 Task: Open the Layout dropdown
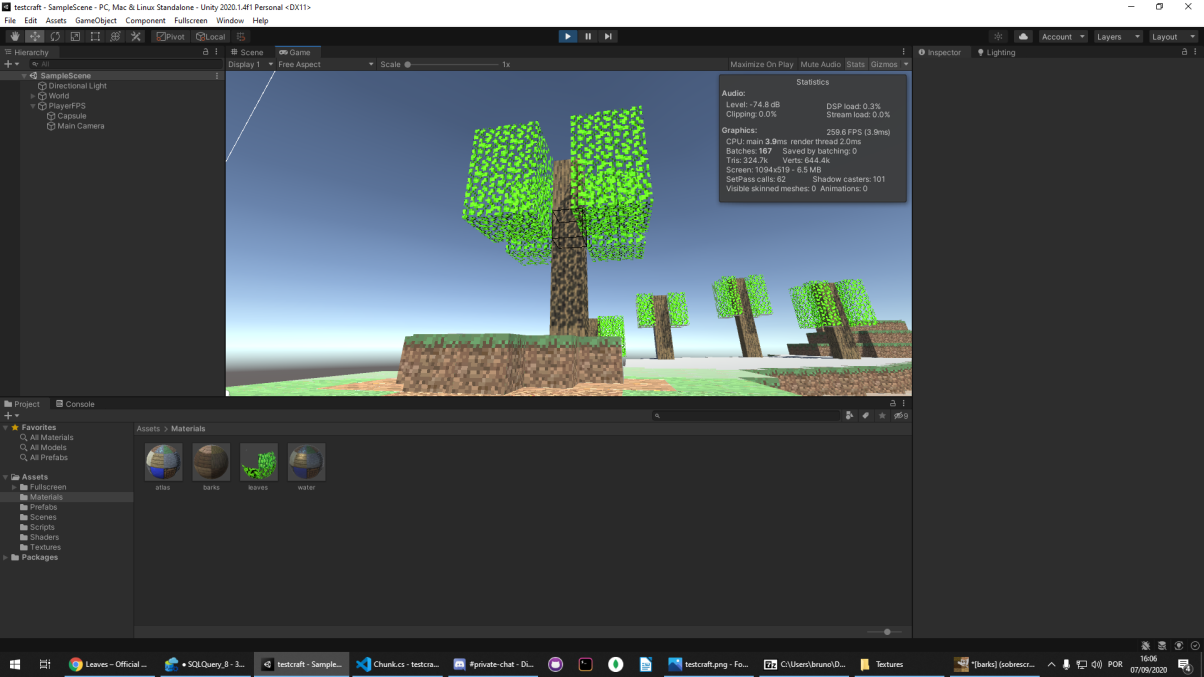(x=1172, y=36)
